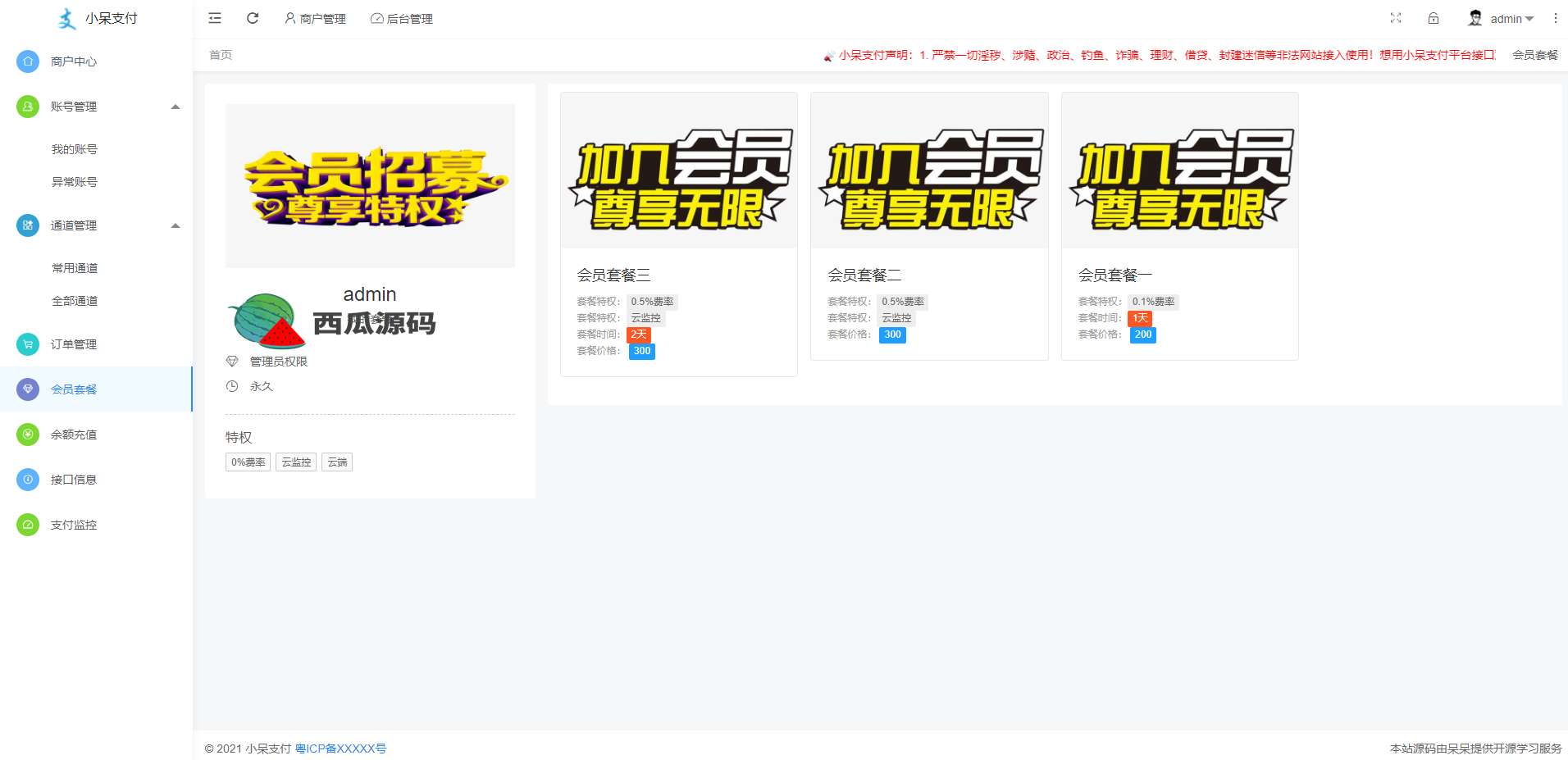This screenshot has width=1568, height=760.
Task: Click the 会员套餐一 title
Action: pos(1115,275)
